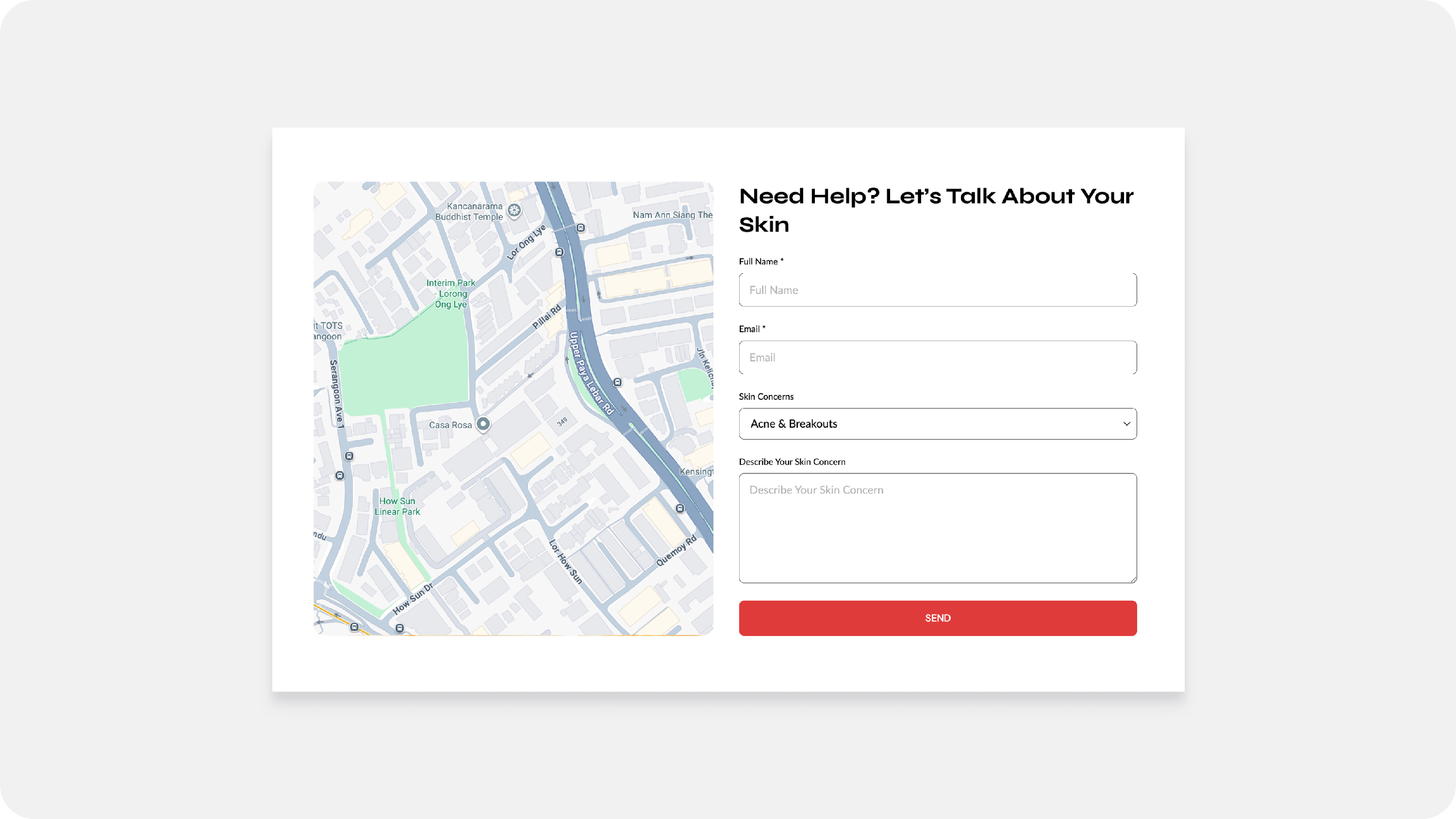Click the Need Help heading text
This screenshot has width=1456, height=819.
936,210
